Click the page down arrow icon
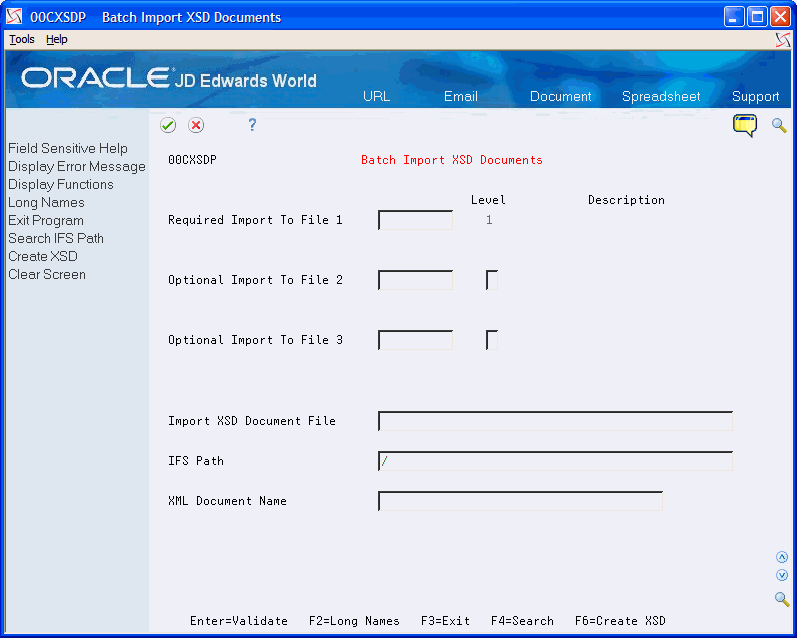The image size is (797, 638). point(782,575)
